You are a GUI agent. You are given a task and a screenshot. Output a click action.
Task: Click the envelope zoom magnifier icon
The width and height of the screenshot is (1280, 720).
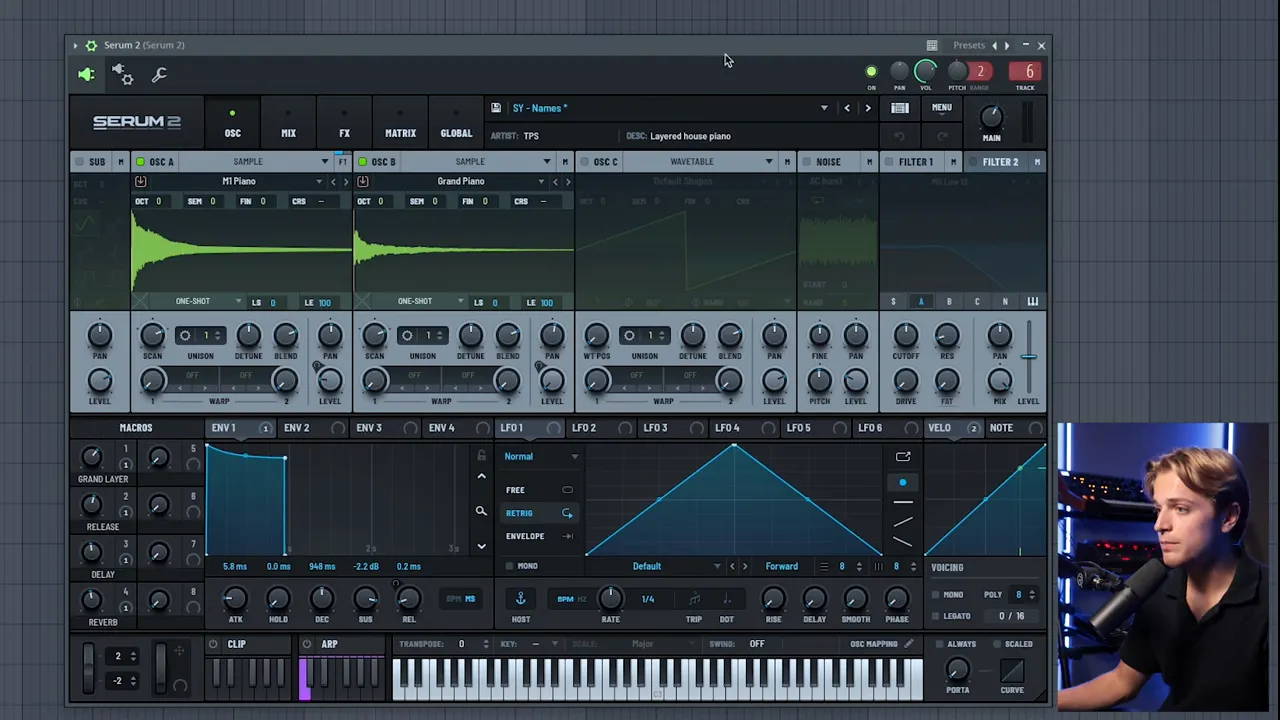click(x=481, y=512)
